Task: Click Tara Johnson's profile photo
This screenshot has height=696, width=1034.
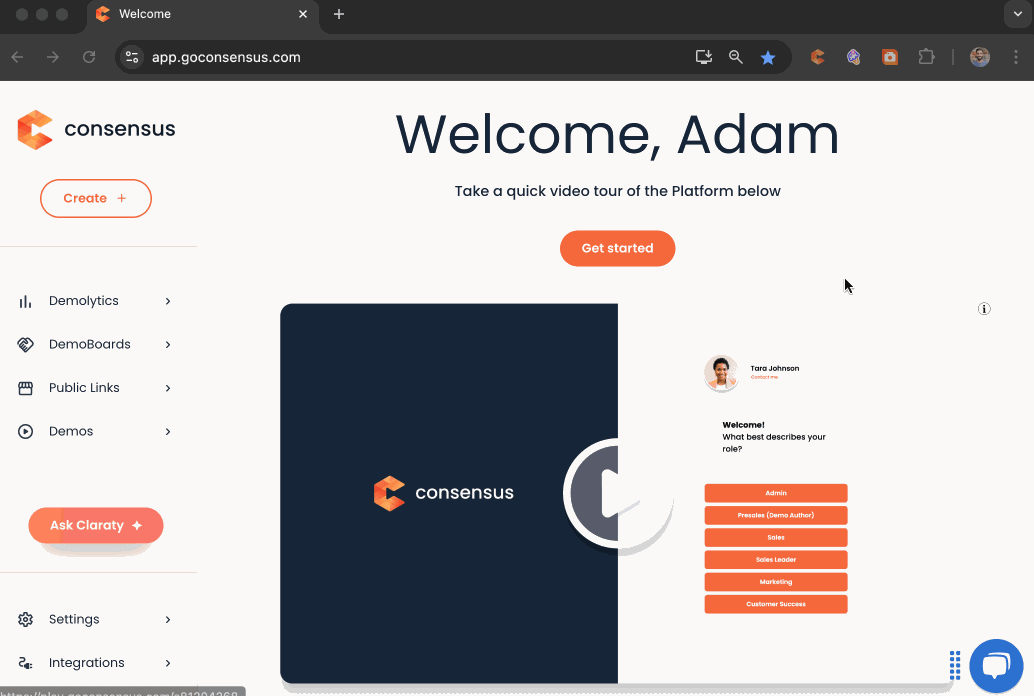Action: (x=721, y=373)
